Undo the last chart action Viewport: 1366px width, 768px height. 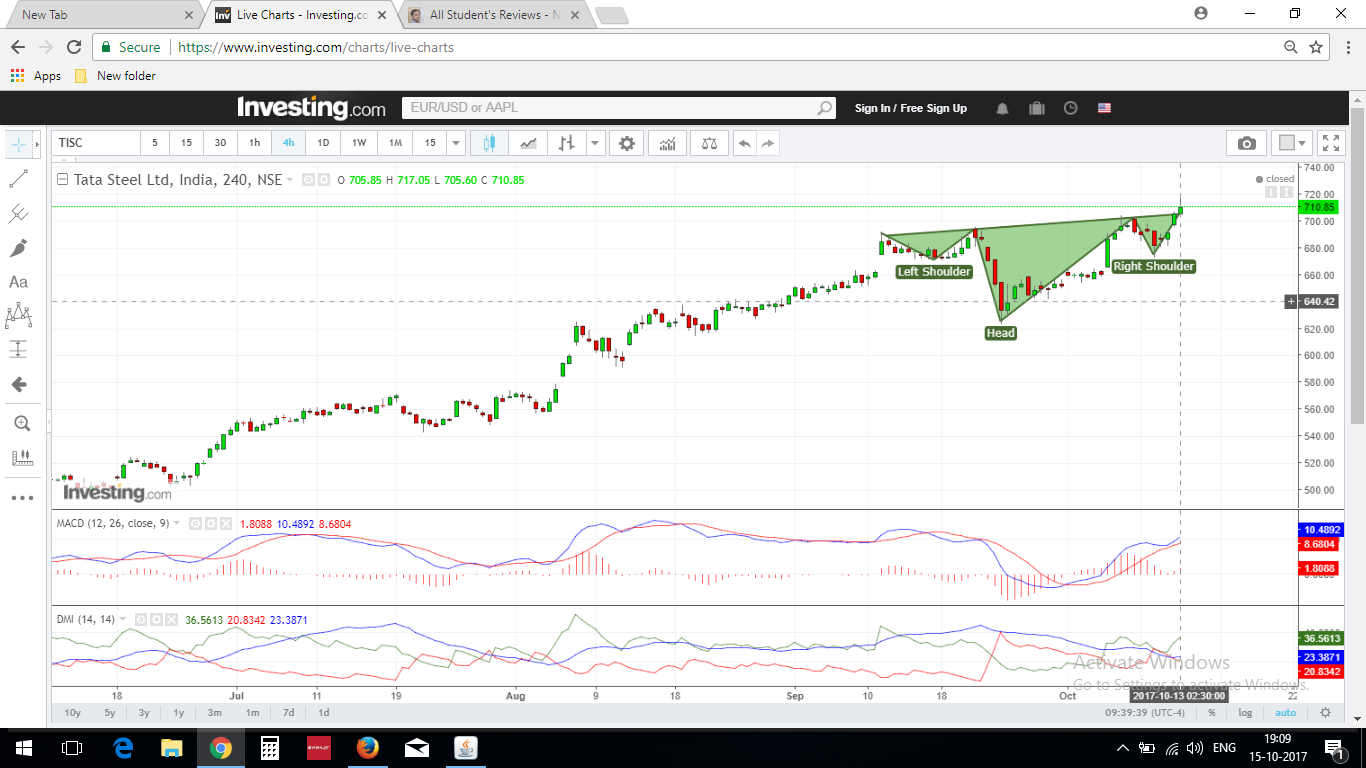(744, 143)
